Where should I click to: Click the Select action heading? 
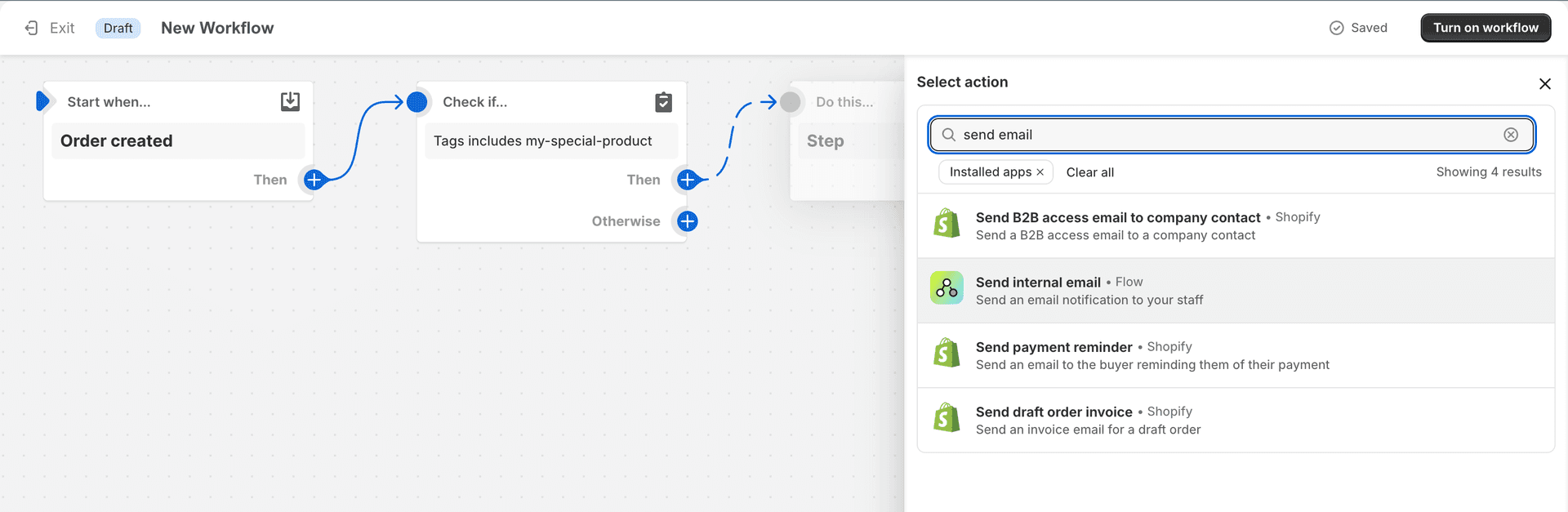tap(962, 82)
